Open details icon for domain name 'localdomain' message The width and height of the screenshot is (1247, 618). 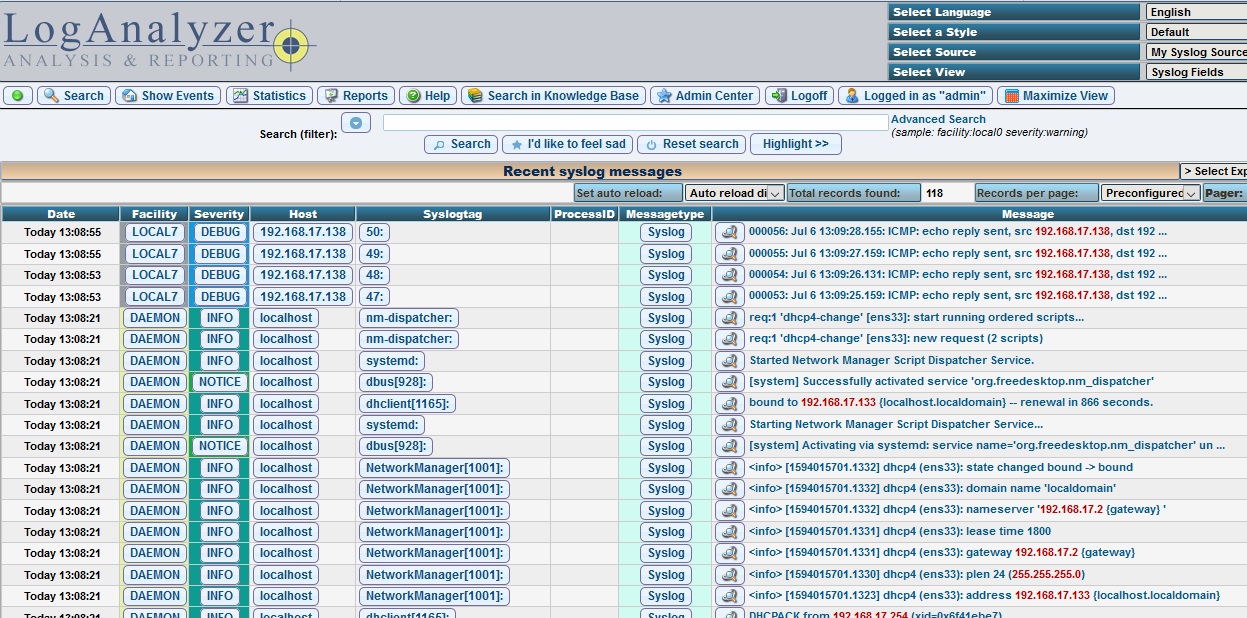point(730,489)
